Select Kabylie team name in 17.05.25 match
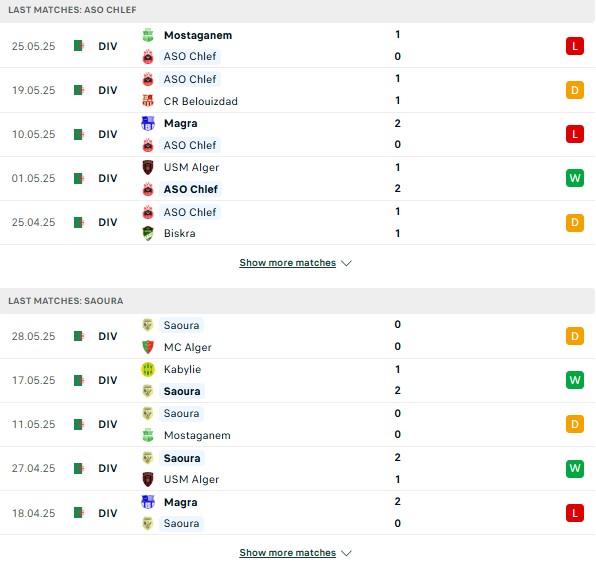This screenshot has height=572, width=596. pyautogui.click(x=182, y=369)
